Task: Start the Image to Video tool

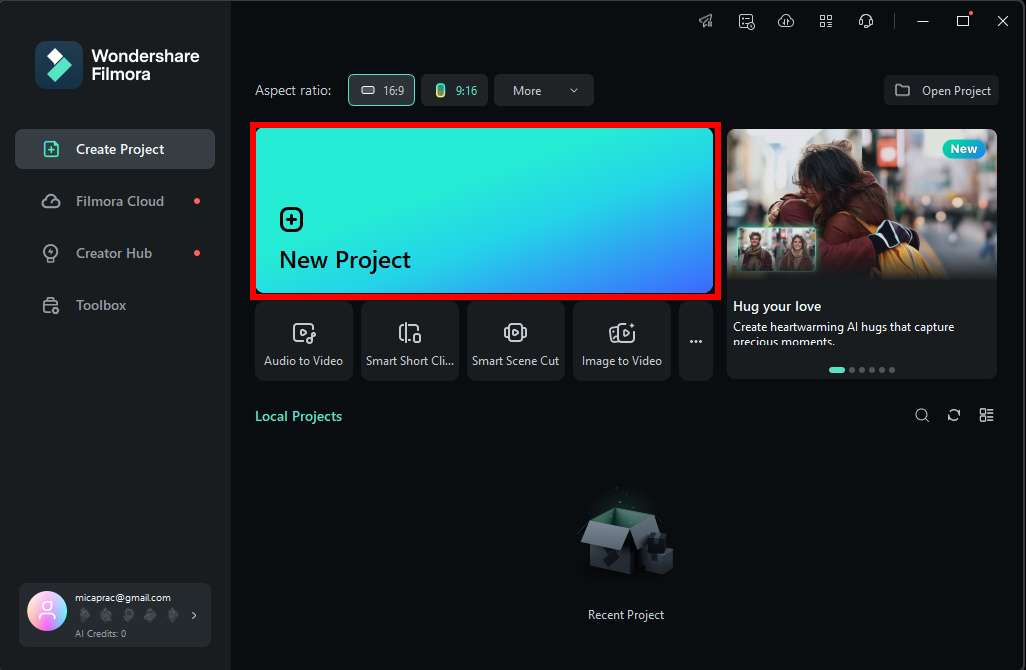Action: coord(622,342)
